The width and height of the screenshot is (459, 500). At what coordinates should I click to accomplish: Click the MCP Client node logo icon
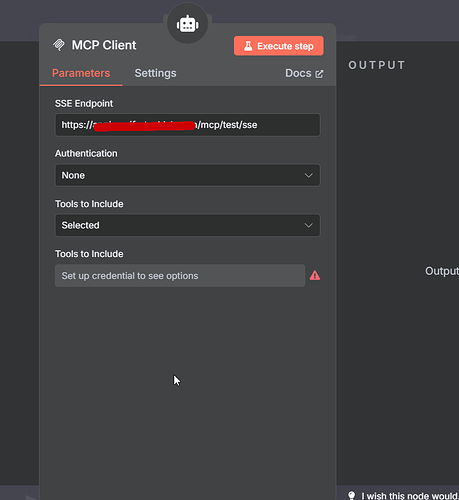(59, 45)
